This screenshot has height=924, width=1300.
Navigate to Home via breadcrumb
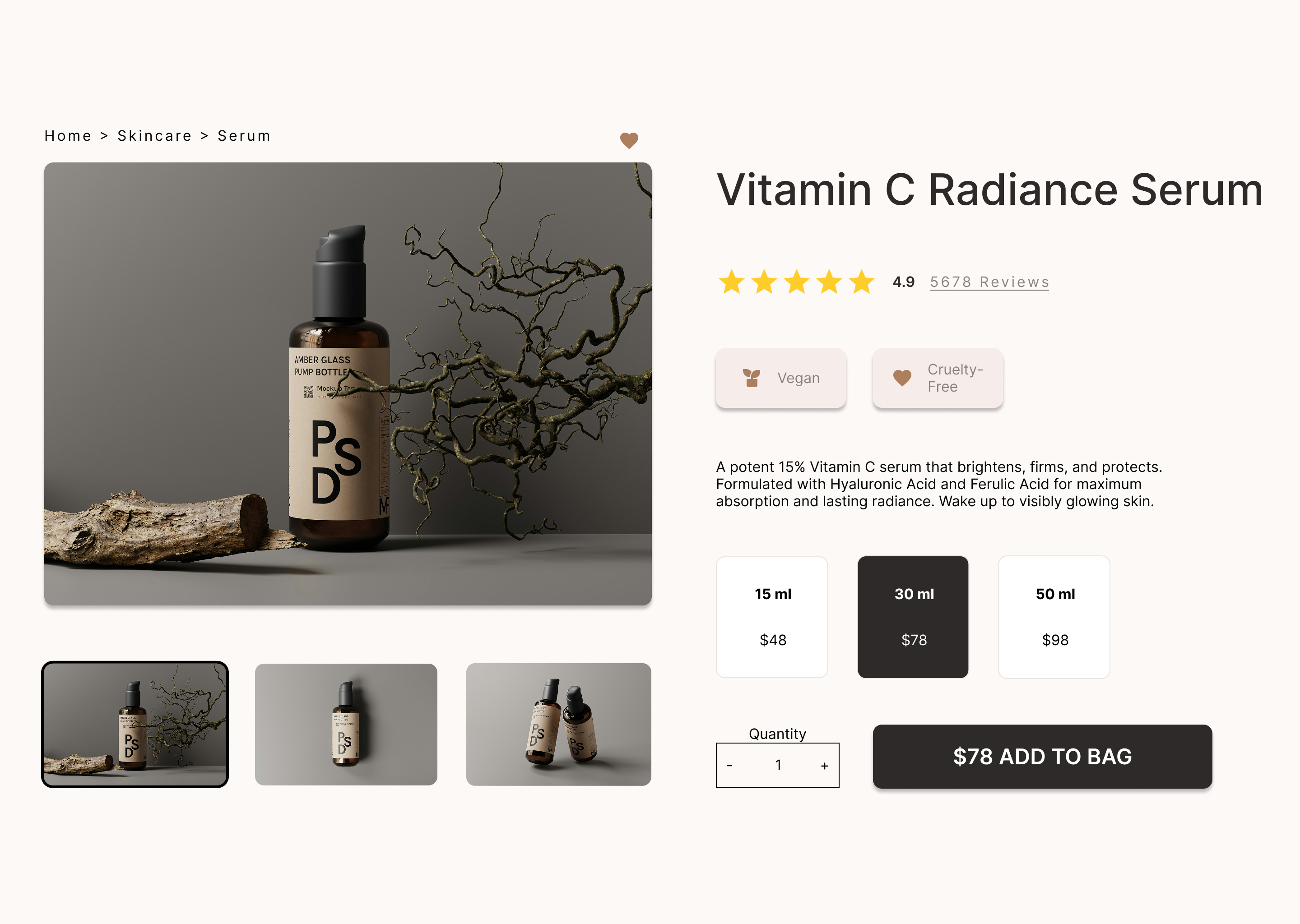click(68, 135)
